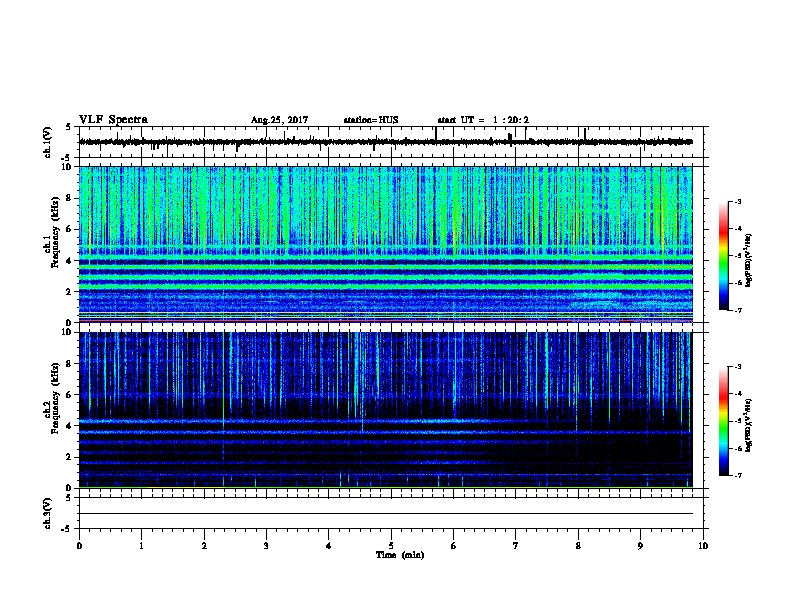This screenshot has height=612, width=792.
Task: Click time axis tick label "2"
Action: pyautogui.click(x=204, y=546)
